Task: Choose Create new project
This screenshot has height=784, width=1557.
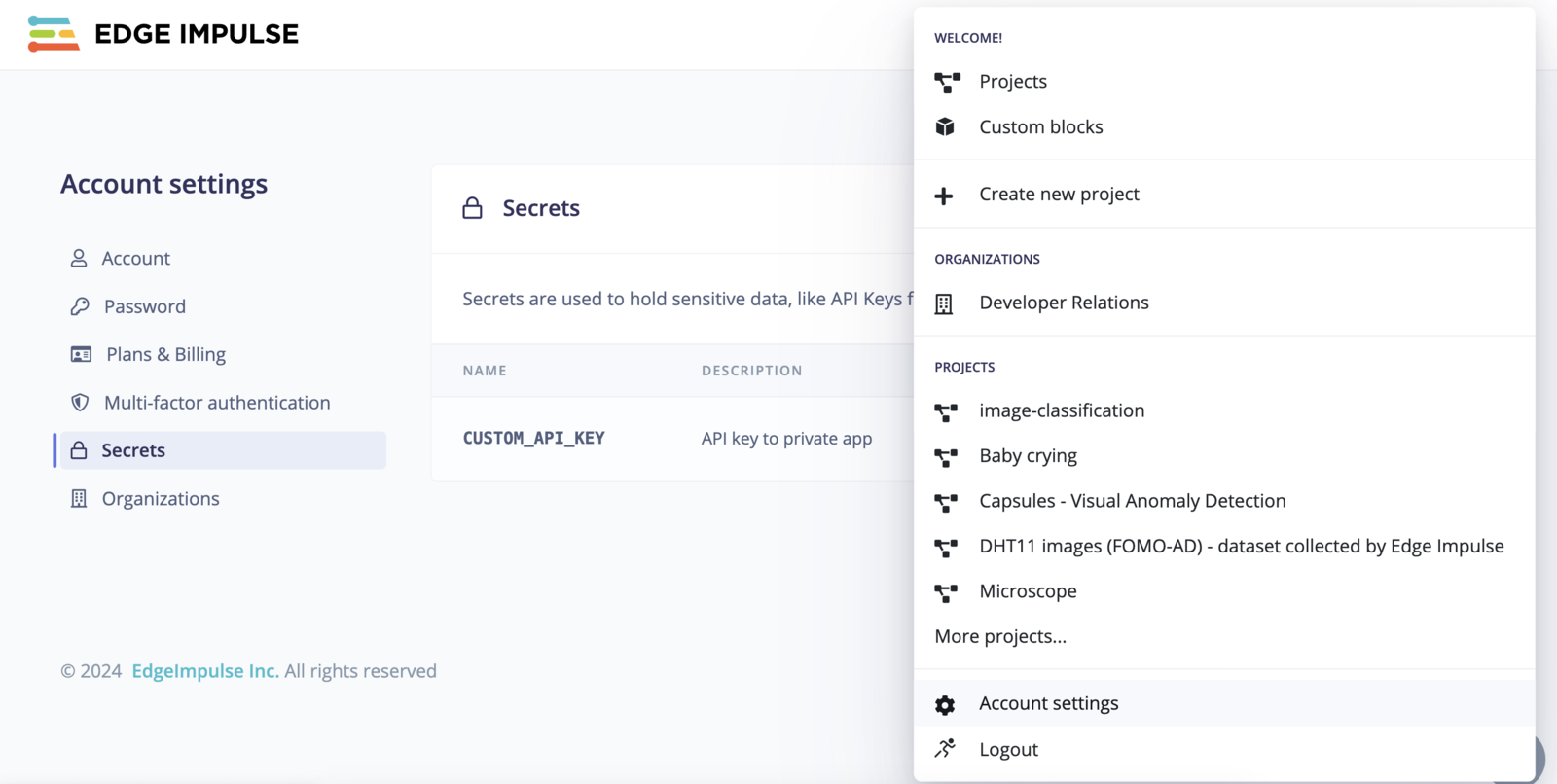Action: [1059, 195]
